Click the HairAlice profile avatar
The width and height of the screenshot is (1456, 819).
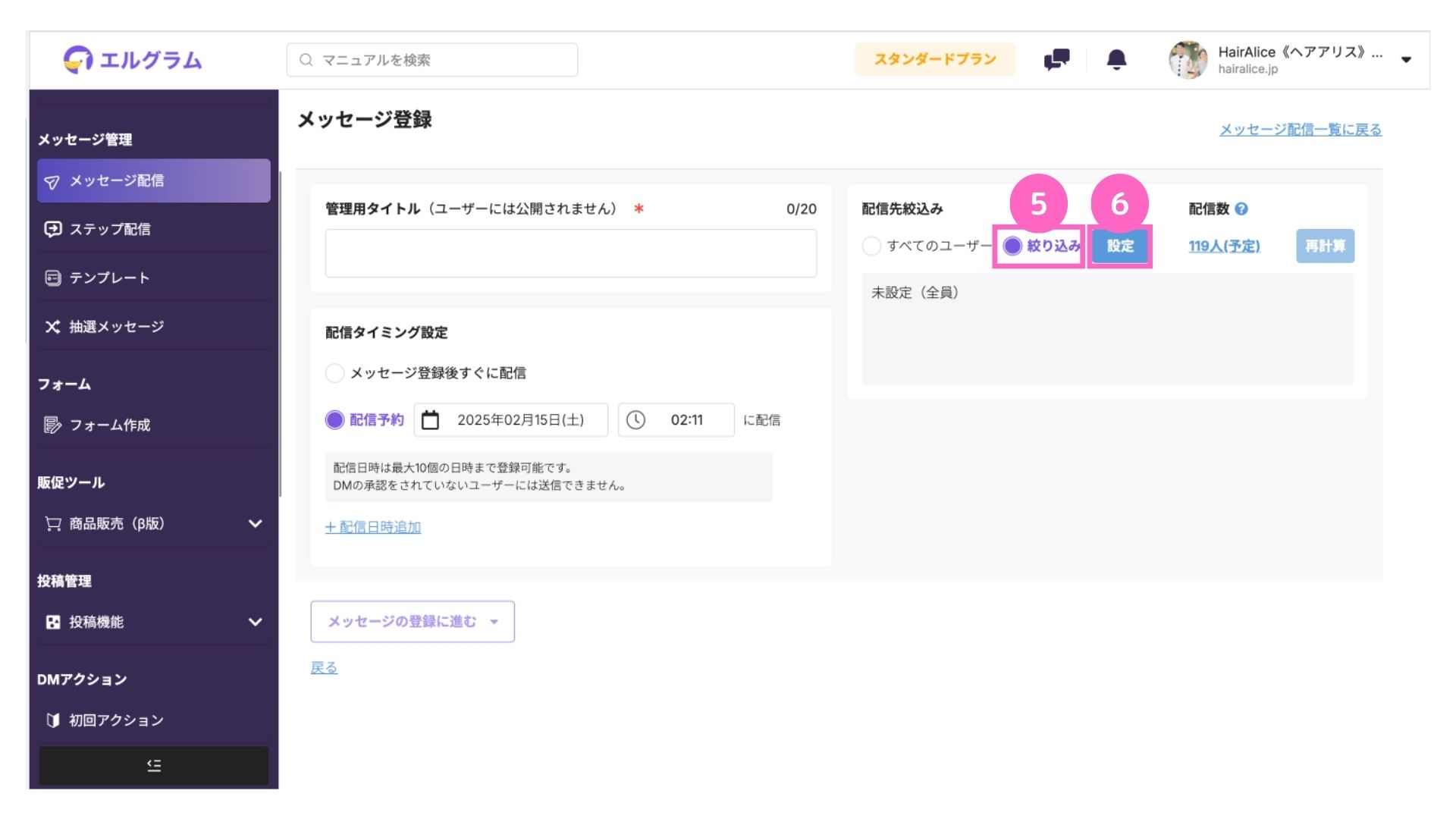pos(1188,60)
